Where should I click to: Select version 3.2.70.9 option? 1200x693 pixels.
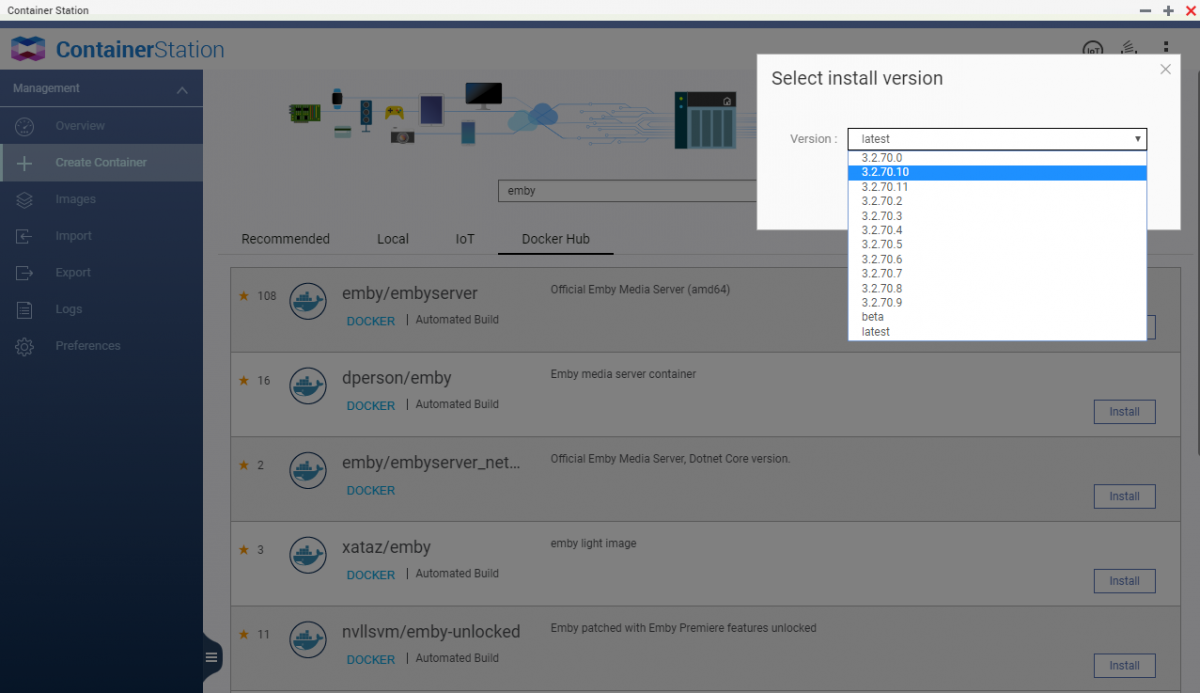(997, 302)
